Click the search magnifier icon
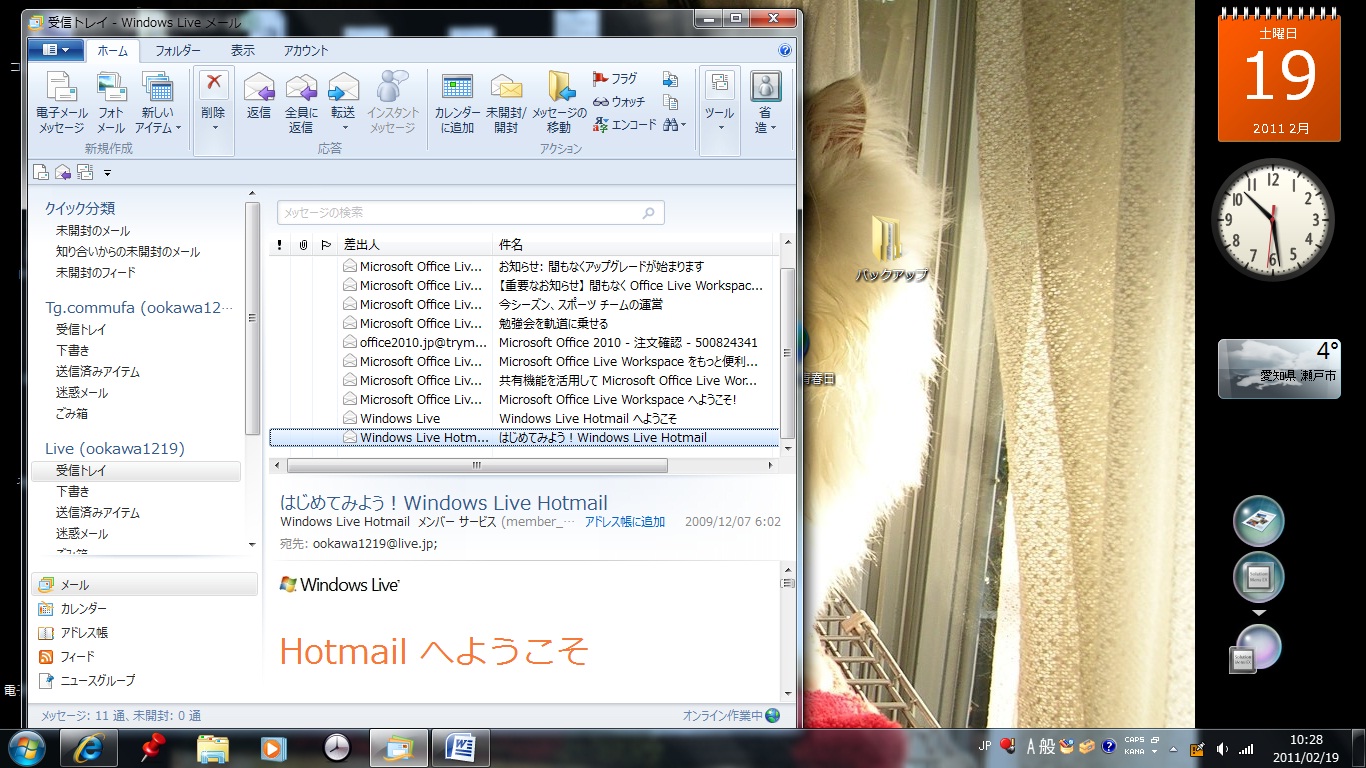 649,212
